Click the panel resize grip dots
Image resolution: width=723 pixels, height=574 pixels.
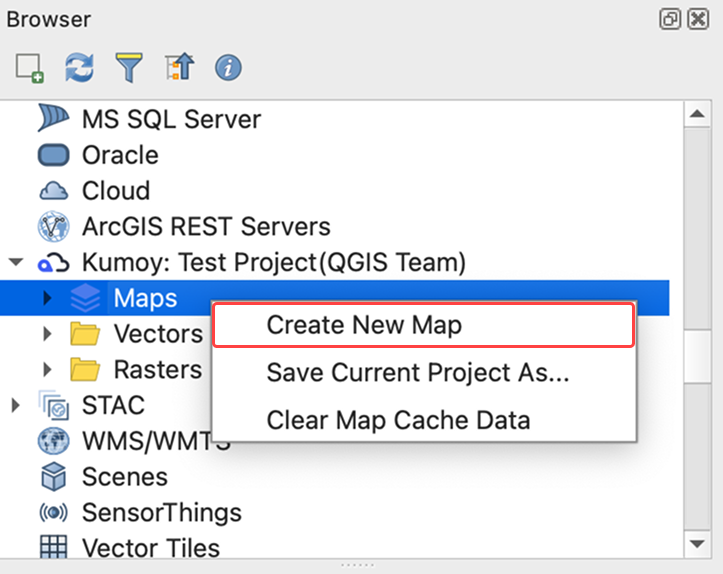click(357, 565)
